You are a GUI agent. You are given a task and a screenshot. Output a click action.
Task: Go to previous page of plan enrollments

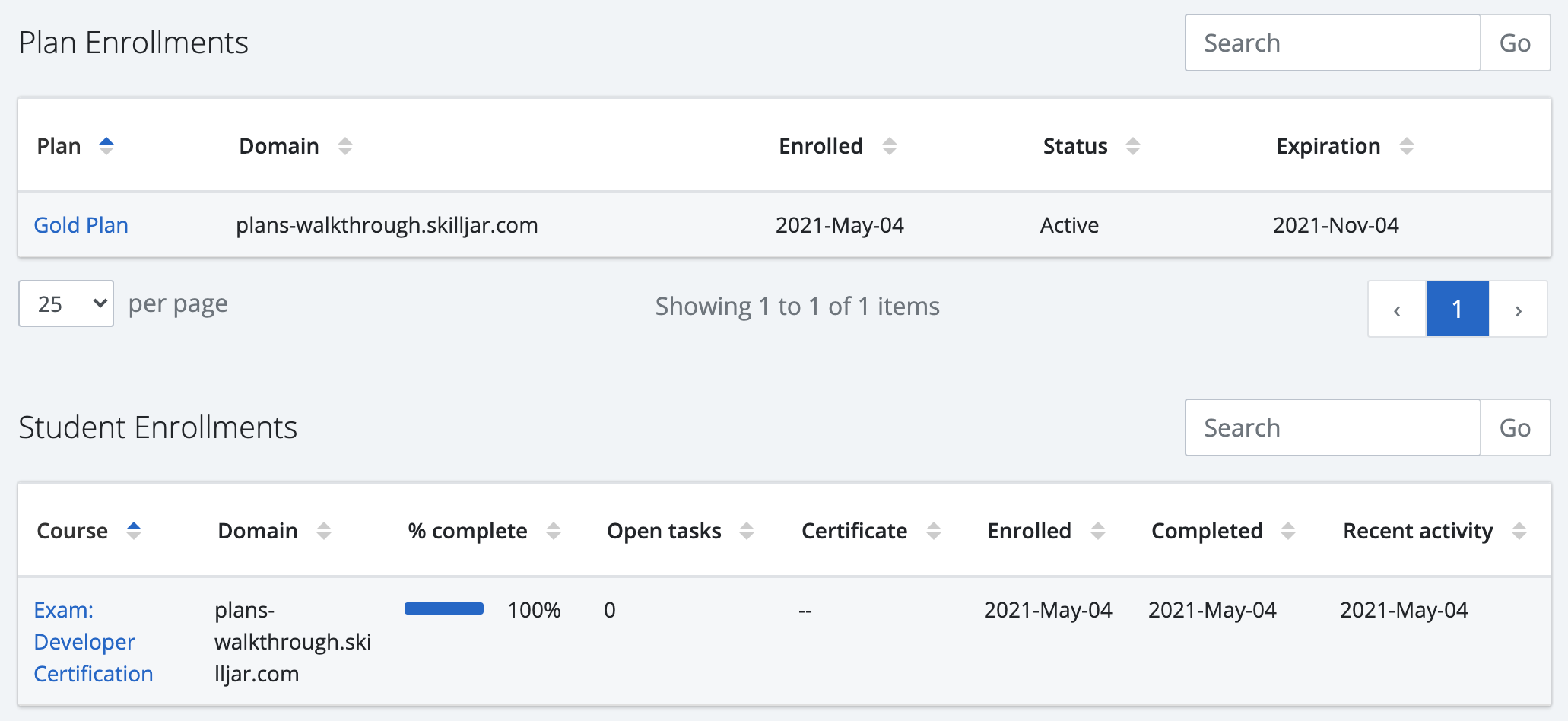click(x=1397, y=310)
